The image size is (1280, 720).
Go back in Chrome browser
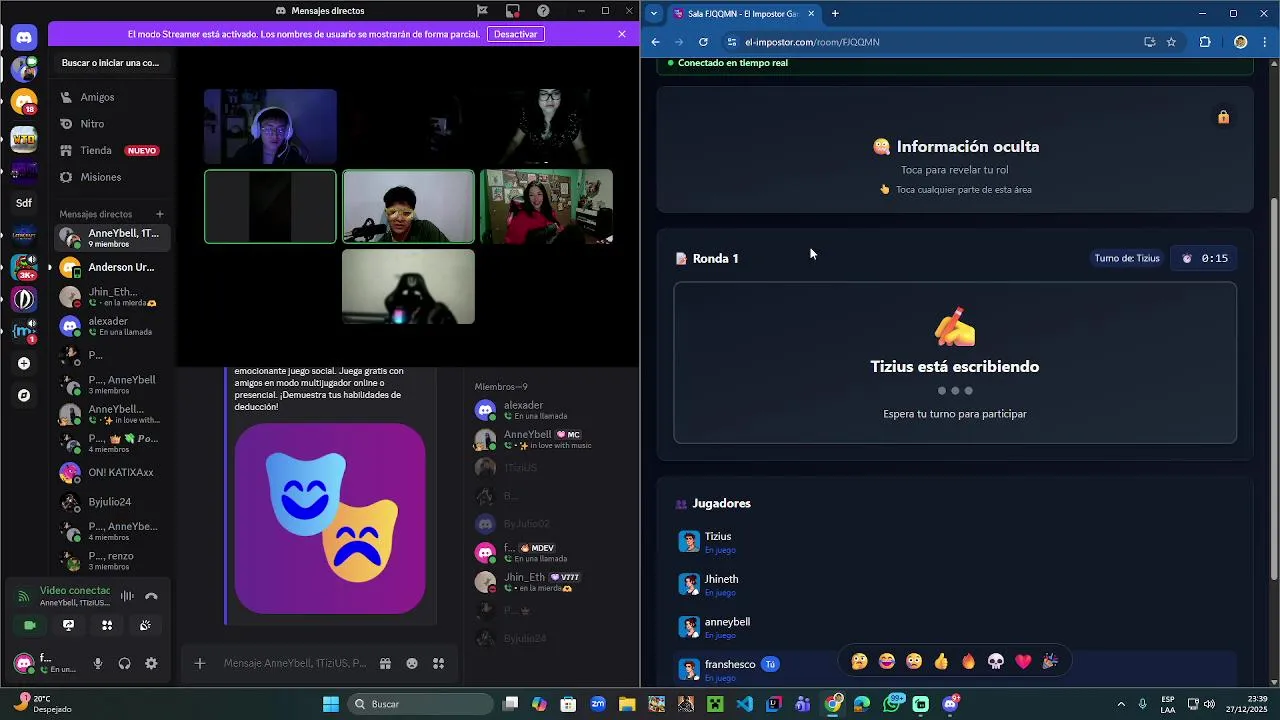[655, 42]
